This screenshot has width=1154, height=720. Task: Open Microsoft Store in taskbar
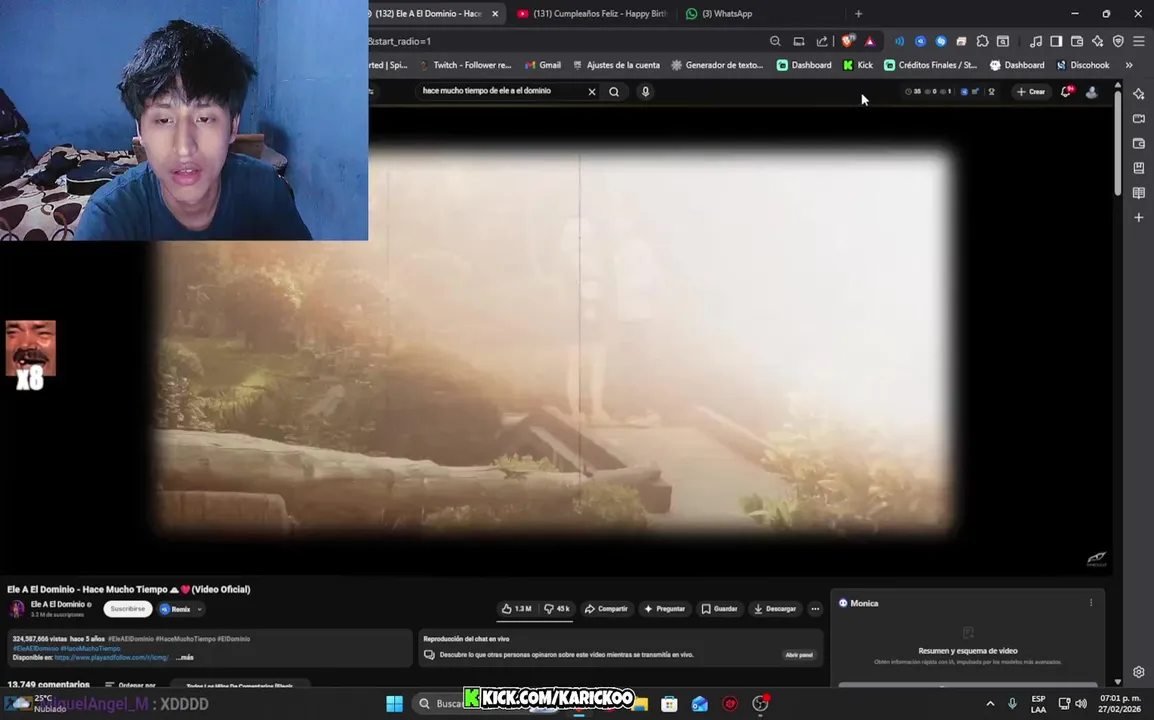click(x=669, y=704)
